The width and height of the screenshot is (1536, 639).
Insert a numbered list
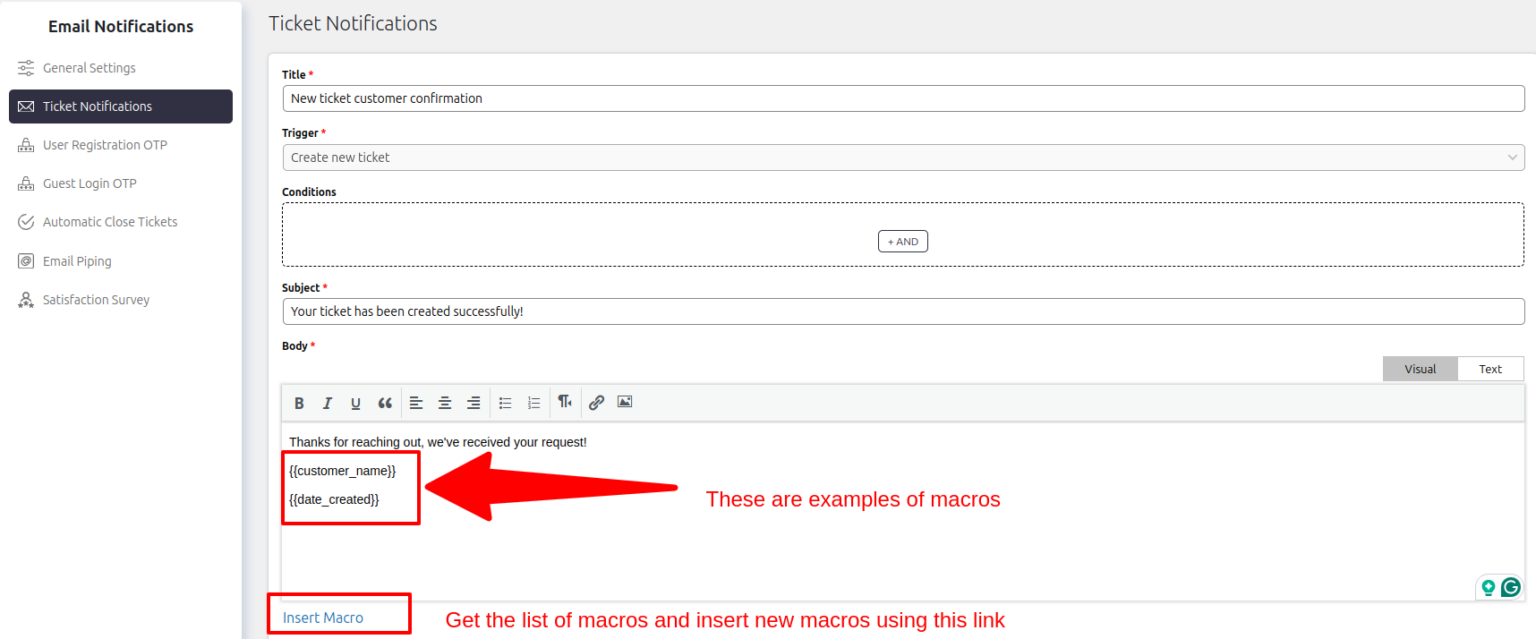[534, 403]
